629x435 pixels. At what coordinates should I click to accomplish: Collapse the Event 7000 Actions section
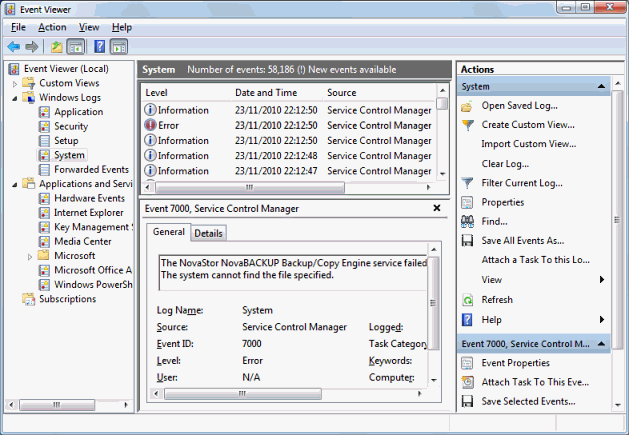(601, 344)
